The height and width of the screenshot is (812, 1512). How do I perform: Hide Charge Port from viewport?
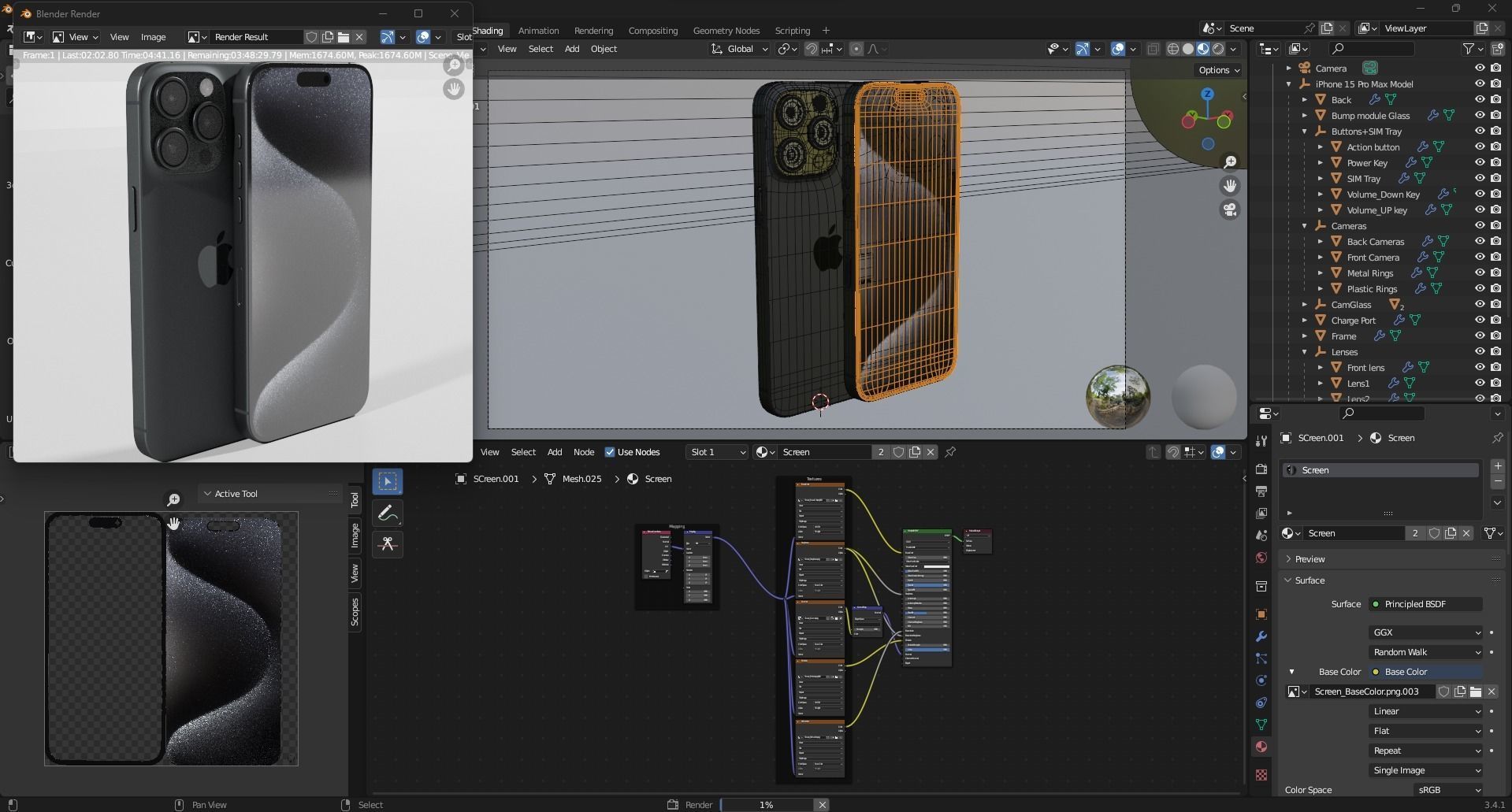coord(1480,321)
